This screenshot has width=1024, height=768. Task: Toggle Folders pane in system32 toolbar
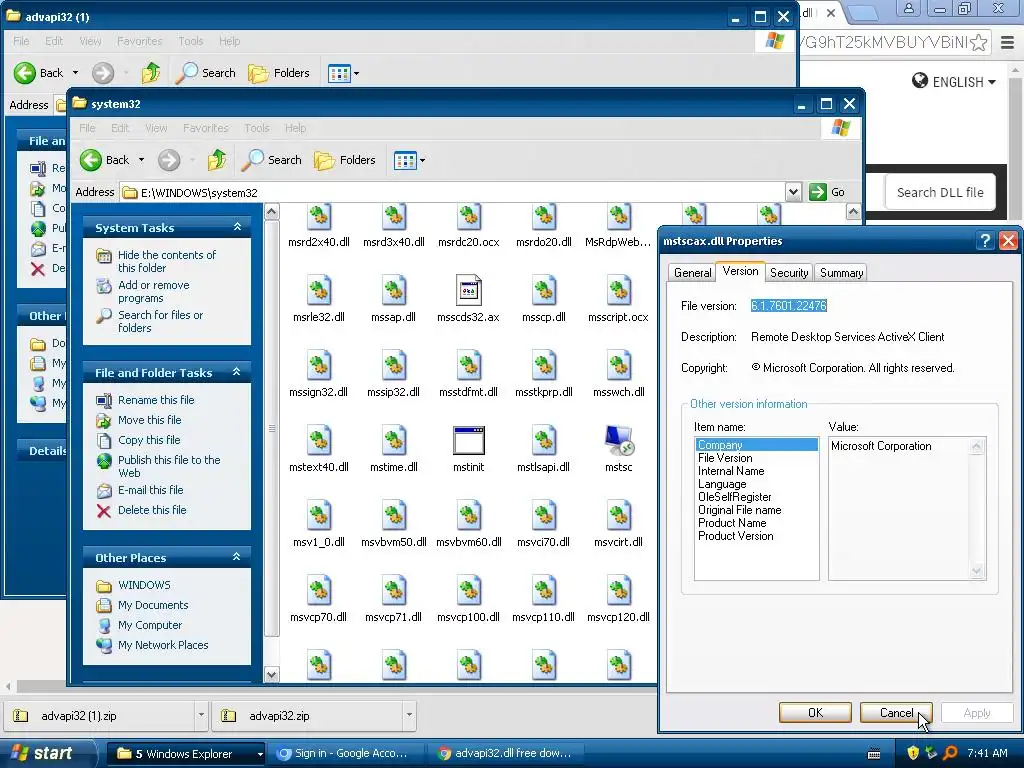[345, 160]
